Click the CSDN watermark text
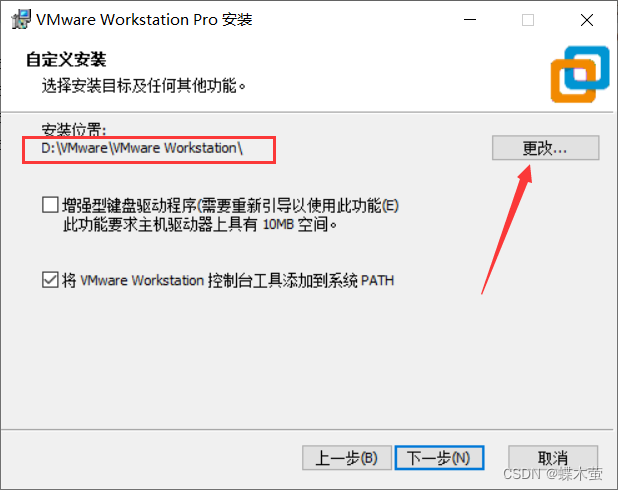Screen dimensions: 618x490 coord(553,473)
